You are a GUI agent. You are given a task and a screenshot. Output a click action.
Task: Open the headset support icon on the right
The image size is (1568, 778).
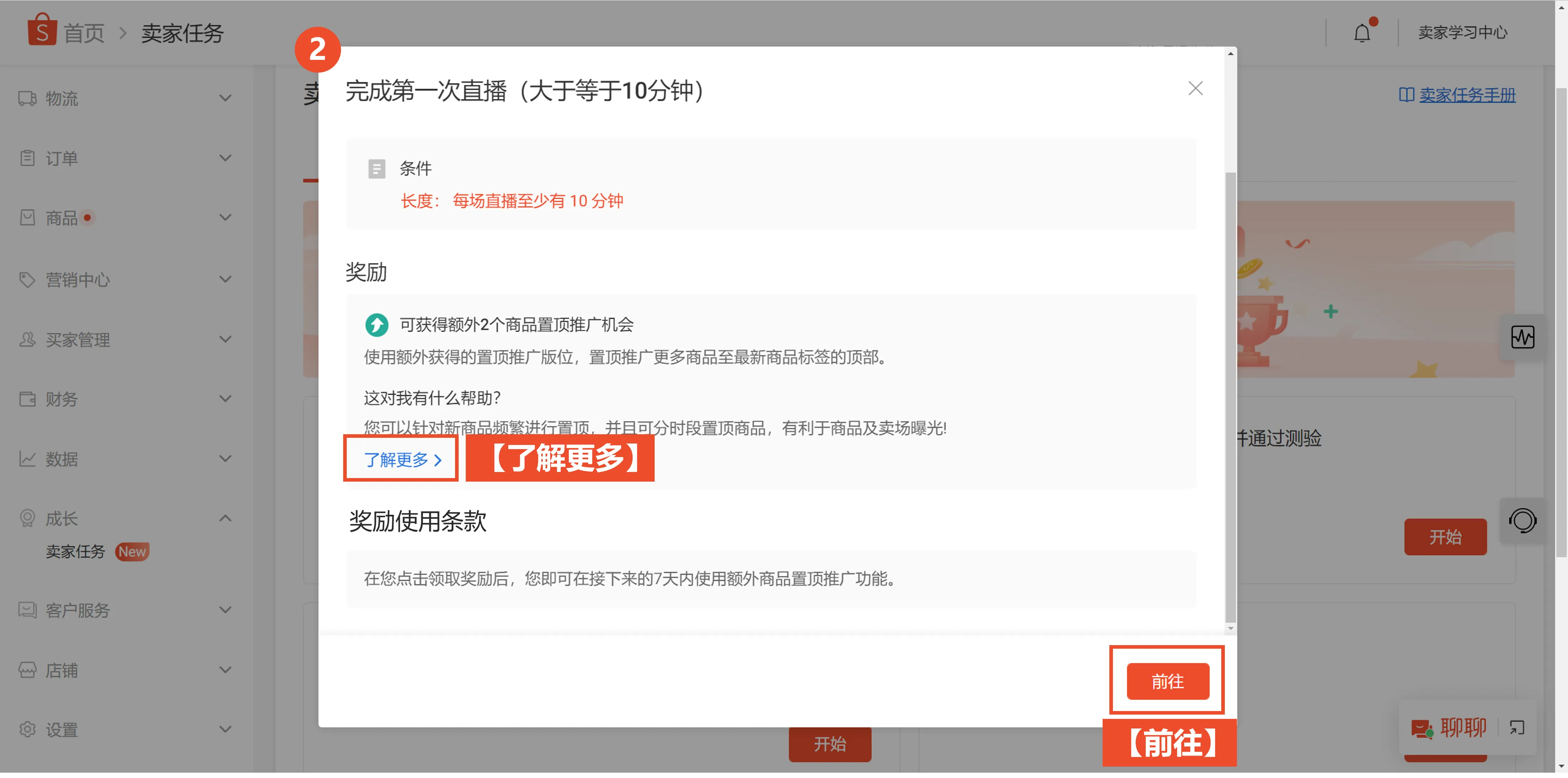[x=1523, y=521]
